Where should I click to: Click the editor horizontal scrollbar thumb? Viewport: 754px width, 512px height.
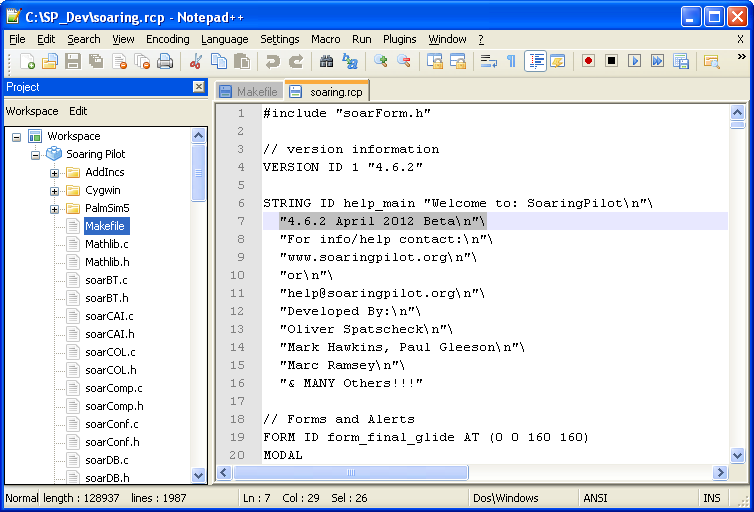[351, 473]
